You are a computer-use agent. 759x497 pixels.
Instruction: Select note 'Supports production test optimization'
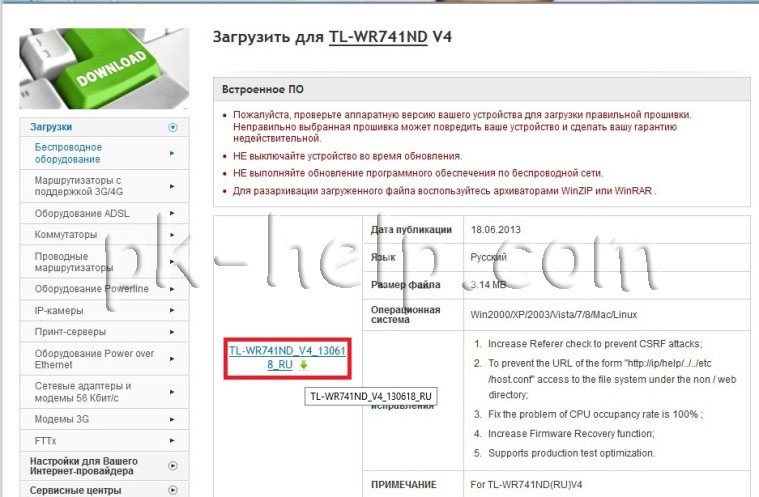[x=571, y=453]
